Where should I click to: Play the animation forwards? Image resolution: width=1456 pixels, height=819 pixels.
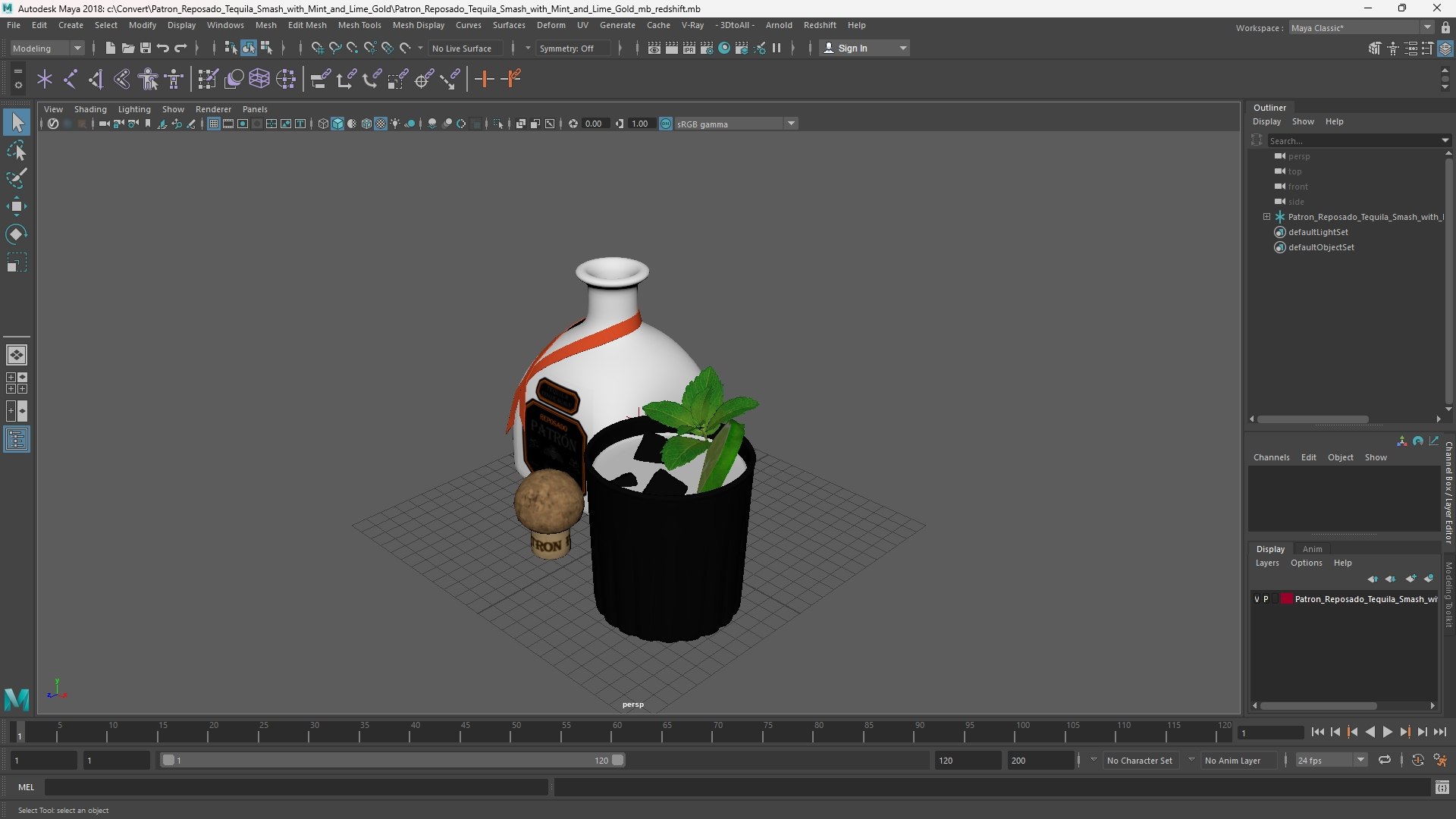click(1387, 732)
